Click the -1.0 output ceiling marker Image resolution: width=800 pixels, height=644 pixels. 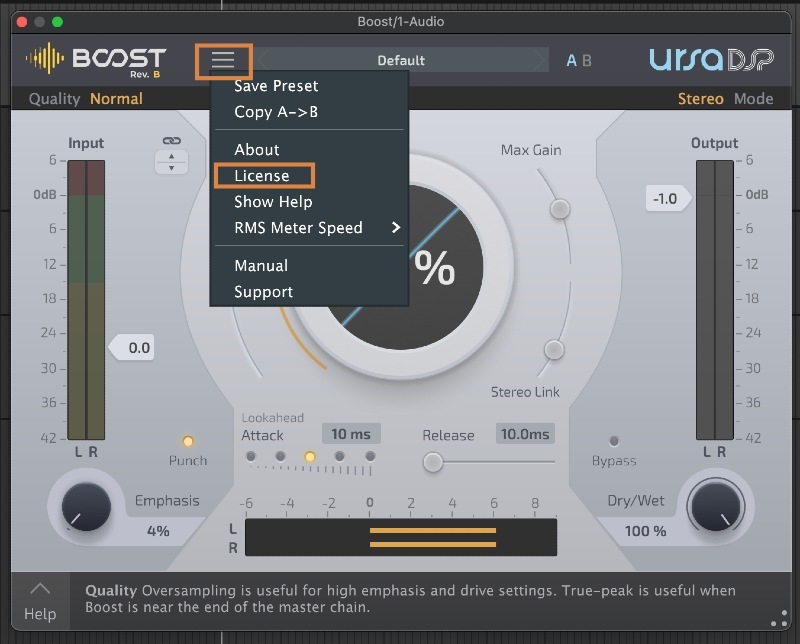pos(669,199)
